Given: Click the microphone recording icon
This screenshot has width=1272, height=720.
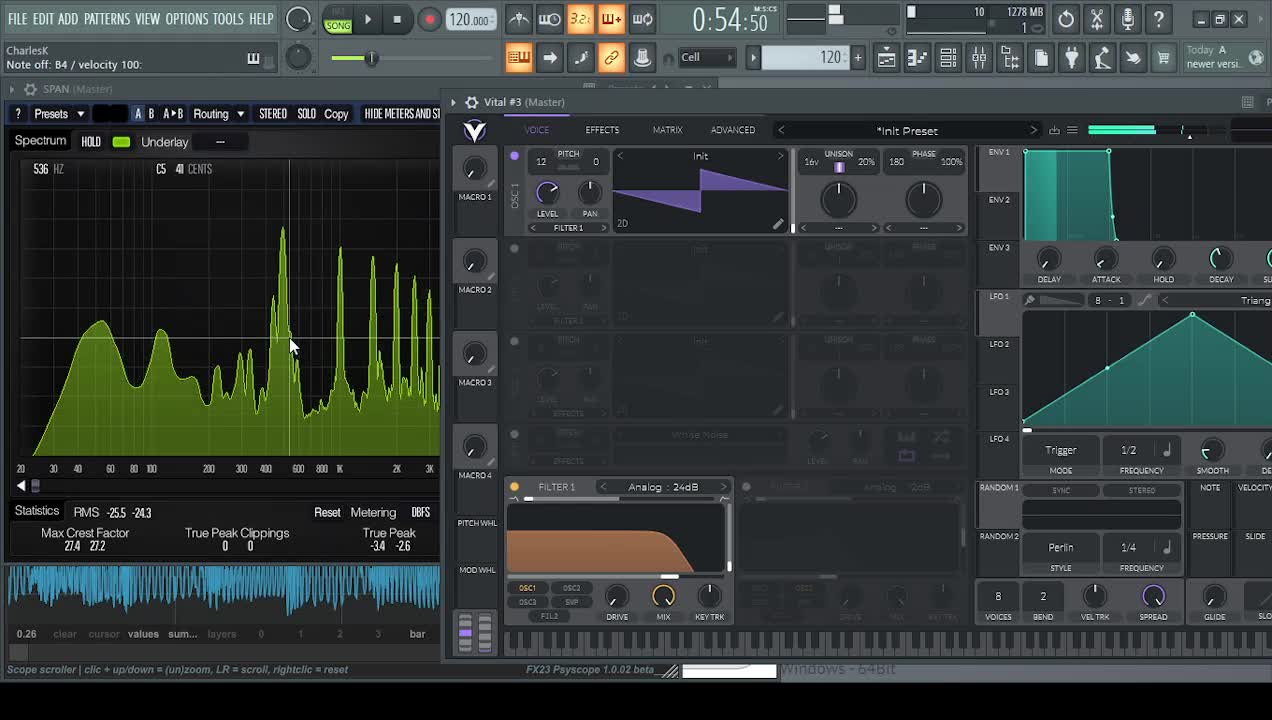Looking at the screenshot, I should (x=1128, y=19).
